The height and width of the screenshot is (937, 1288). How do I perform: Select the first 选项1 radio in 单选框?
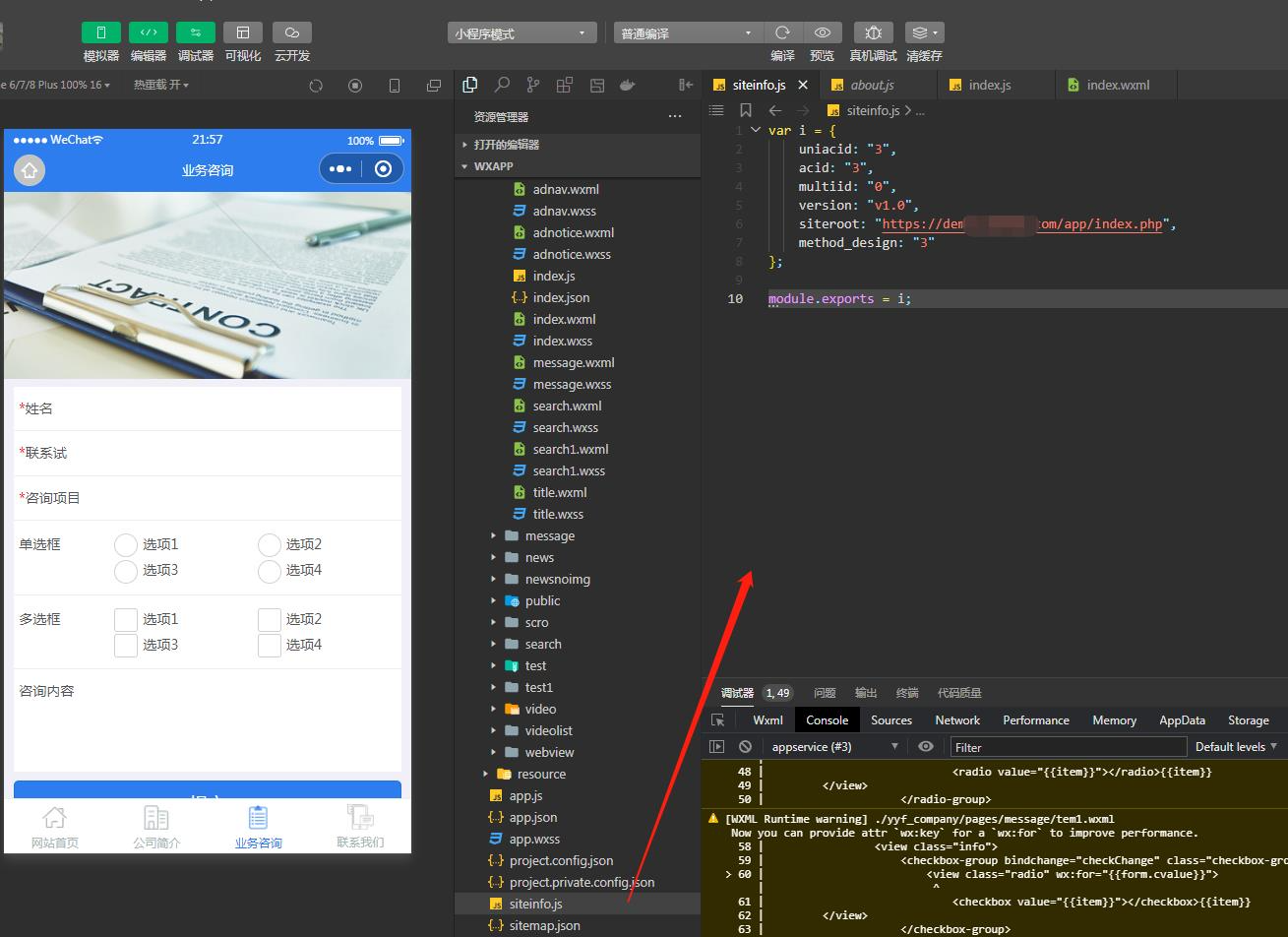click(x=126, y=544)
